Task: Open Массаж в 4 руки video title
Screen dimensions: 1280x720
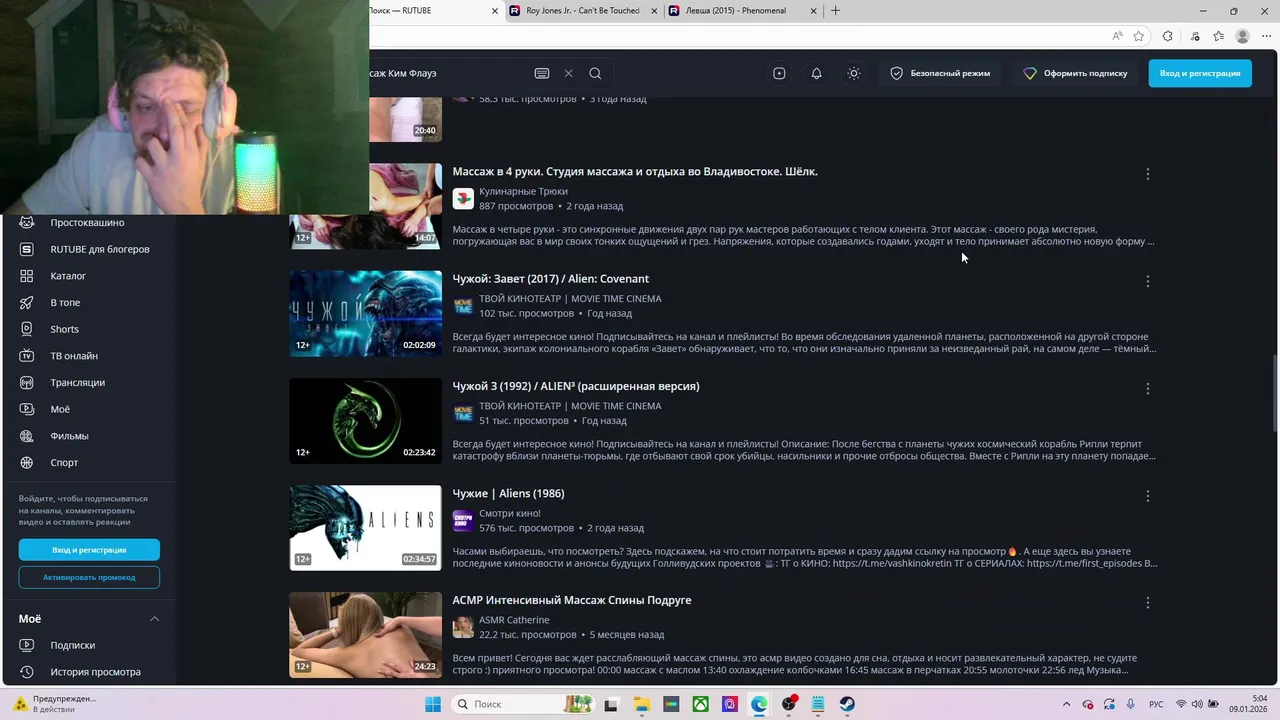Action: [635, 171]
